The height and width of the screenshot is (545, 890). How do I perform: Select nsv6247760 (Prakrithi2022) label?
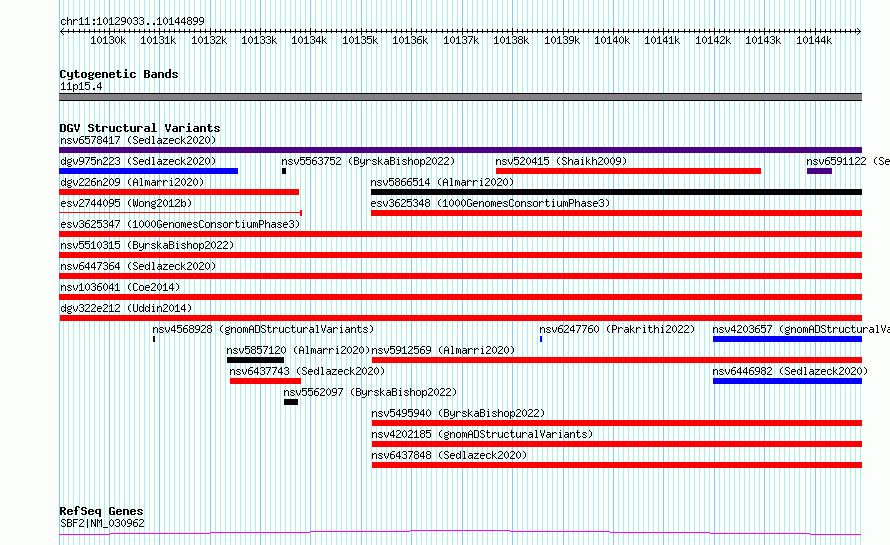[617, 329]
